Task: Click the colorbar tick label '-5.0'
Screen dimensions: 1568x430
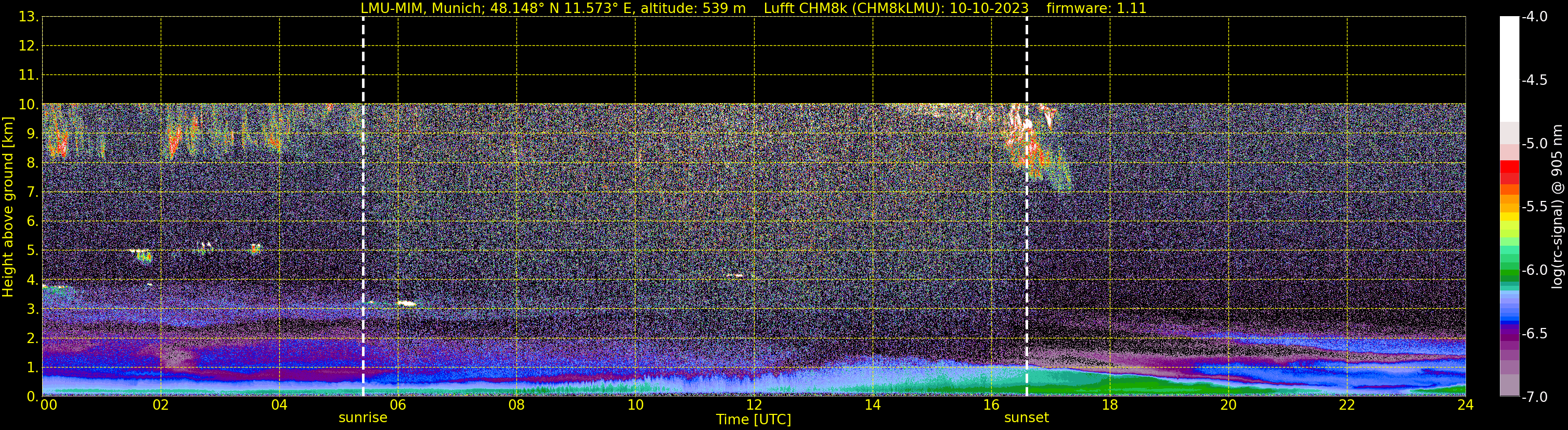Action: 1534,144
